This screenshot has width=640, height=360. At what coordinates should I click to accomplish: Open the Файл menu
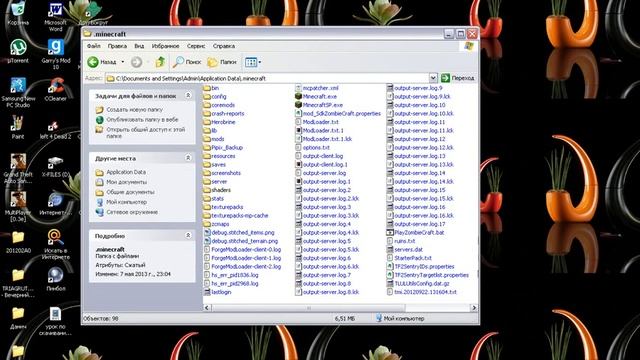[x=93, y=46]
